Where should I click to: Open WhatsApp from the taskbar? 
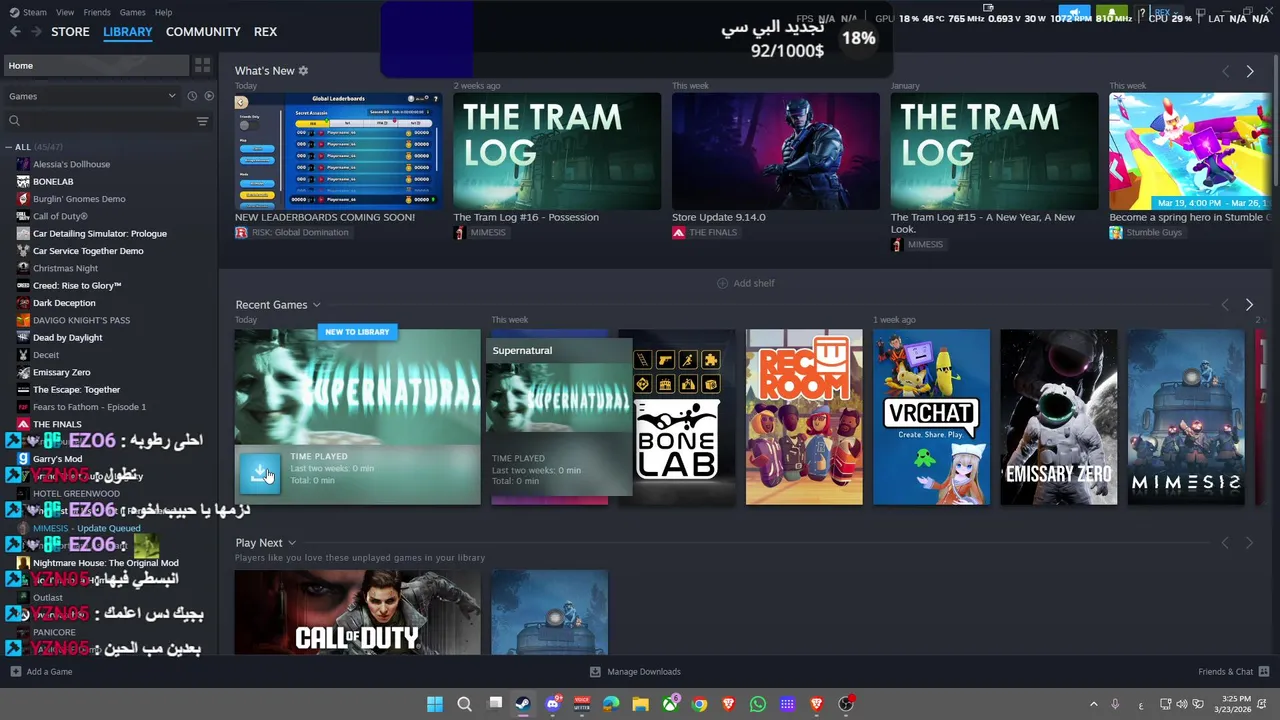(758, 704)
